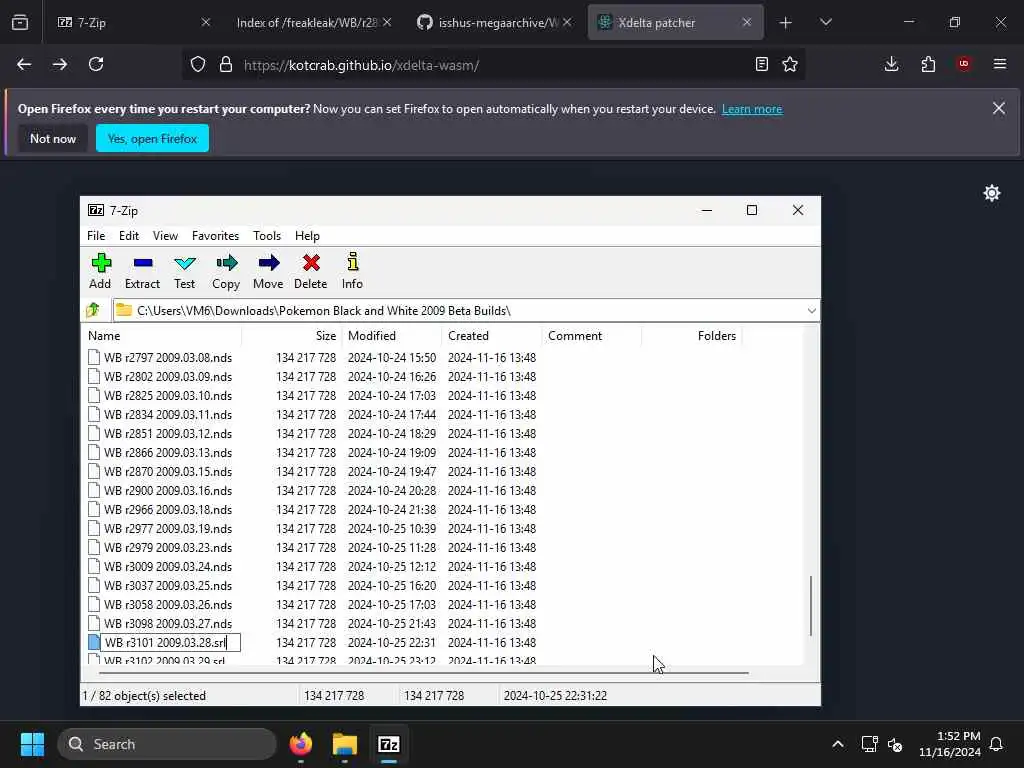Open the Info toolbar button
Viewport: 1024px width, 768px height.
click(353, 270)
